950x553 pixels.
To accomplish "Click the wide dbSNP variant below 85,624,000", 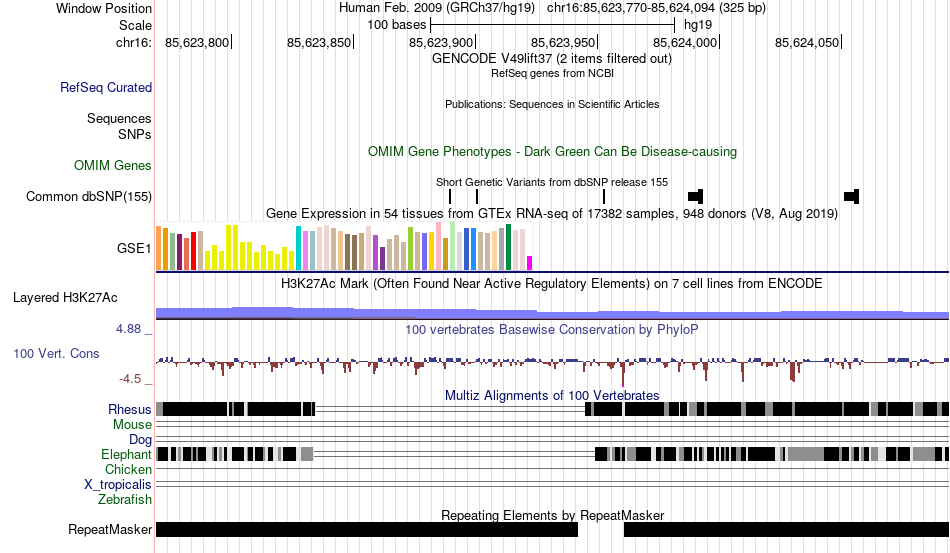I will tap(696, 197).
